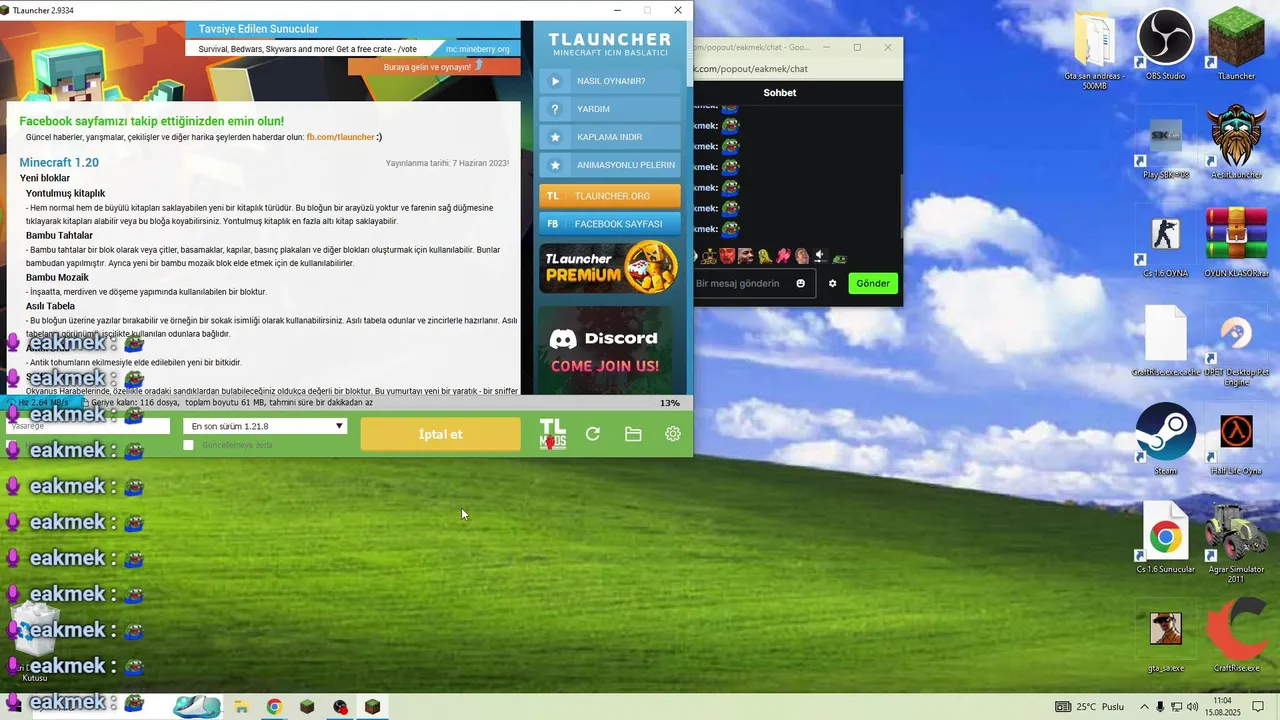
Task: Select 'Gta san andreas - 500MB' desktop folder
Action: tap(1095, 50)
